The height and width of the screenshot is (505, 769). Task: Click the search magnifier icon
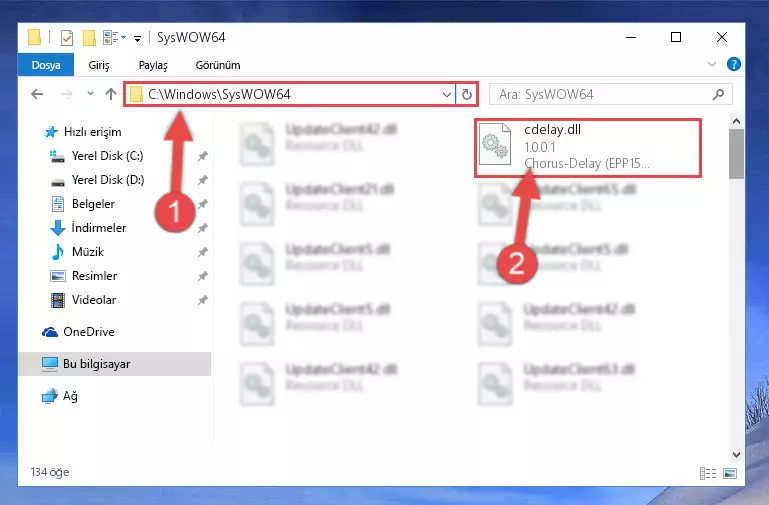(x=718, y=94)
